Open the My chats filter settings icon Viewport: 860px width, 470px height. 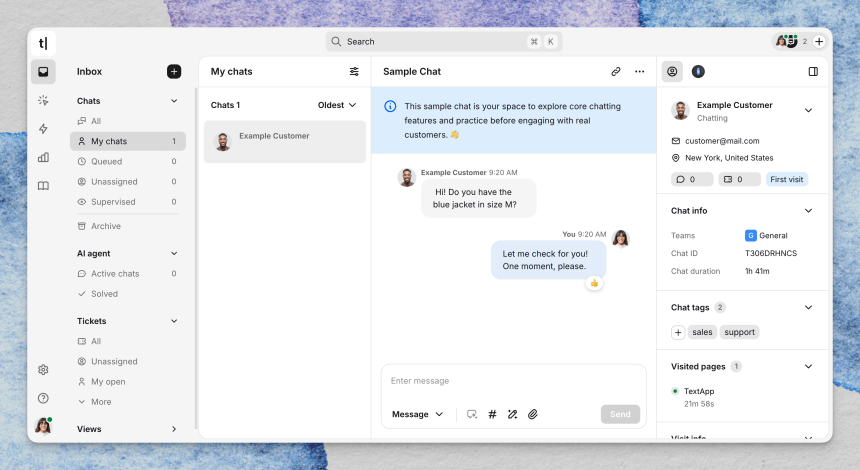coord(354,71)
